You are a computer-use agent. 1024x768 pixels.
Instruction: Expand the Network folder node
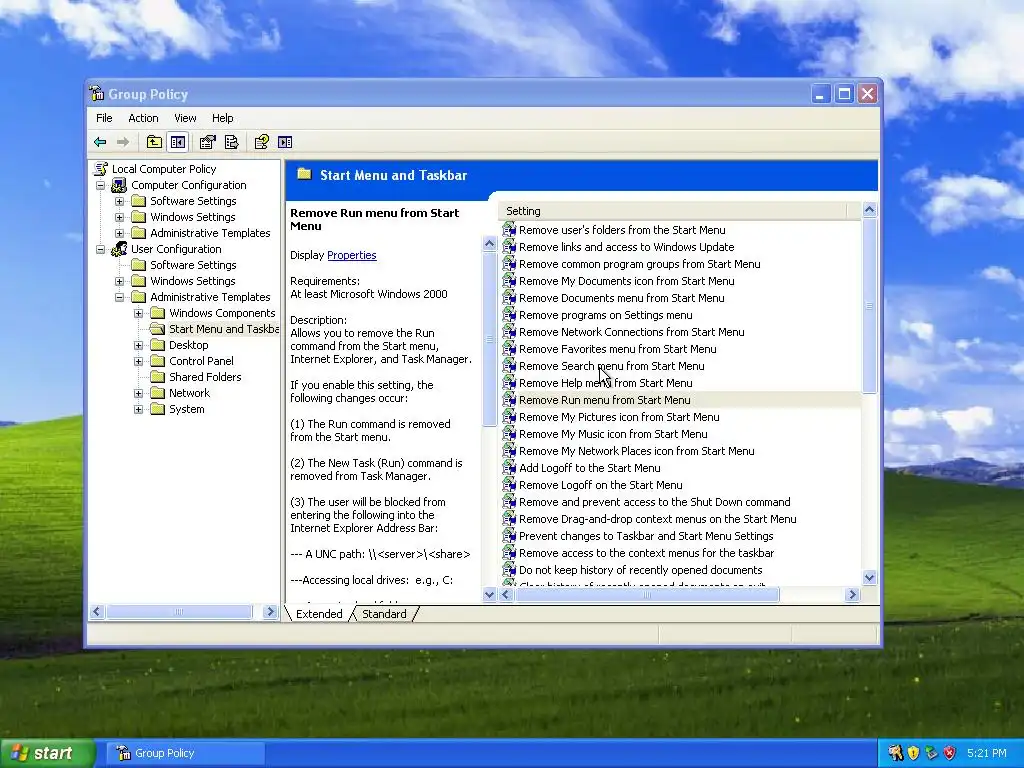(138, 393)
